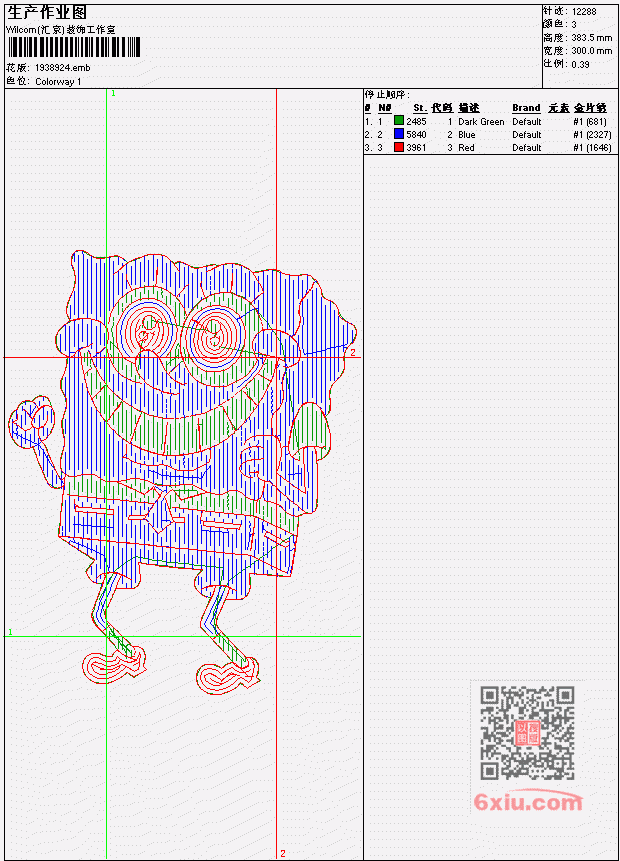Click the 'Blue' description cell
This screenshot has width=620, height=861.
pyautogui.click(x=467, y=135)
